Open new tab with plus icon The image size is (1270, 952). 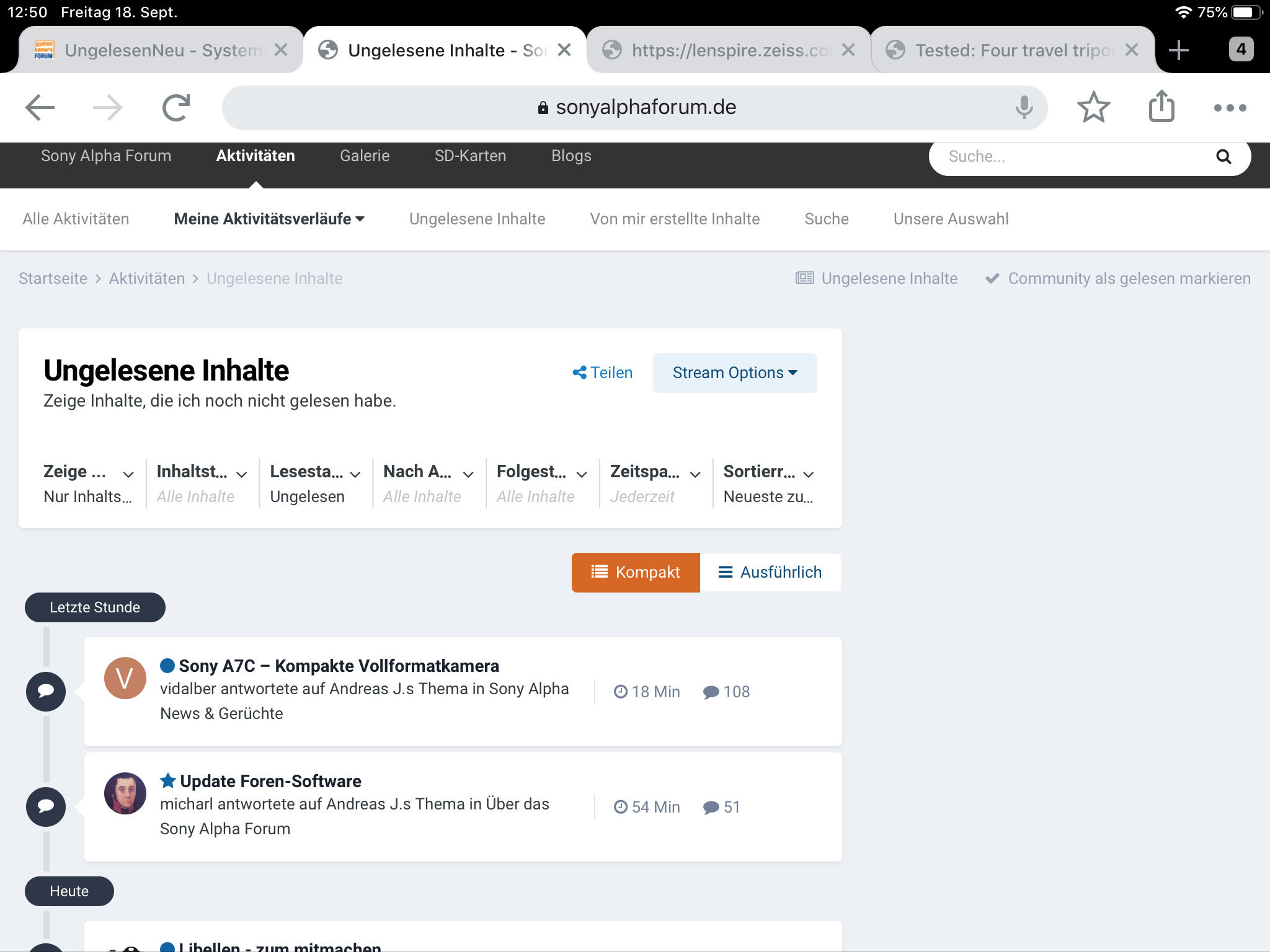[1178, 50]
